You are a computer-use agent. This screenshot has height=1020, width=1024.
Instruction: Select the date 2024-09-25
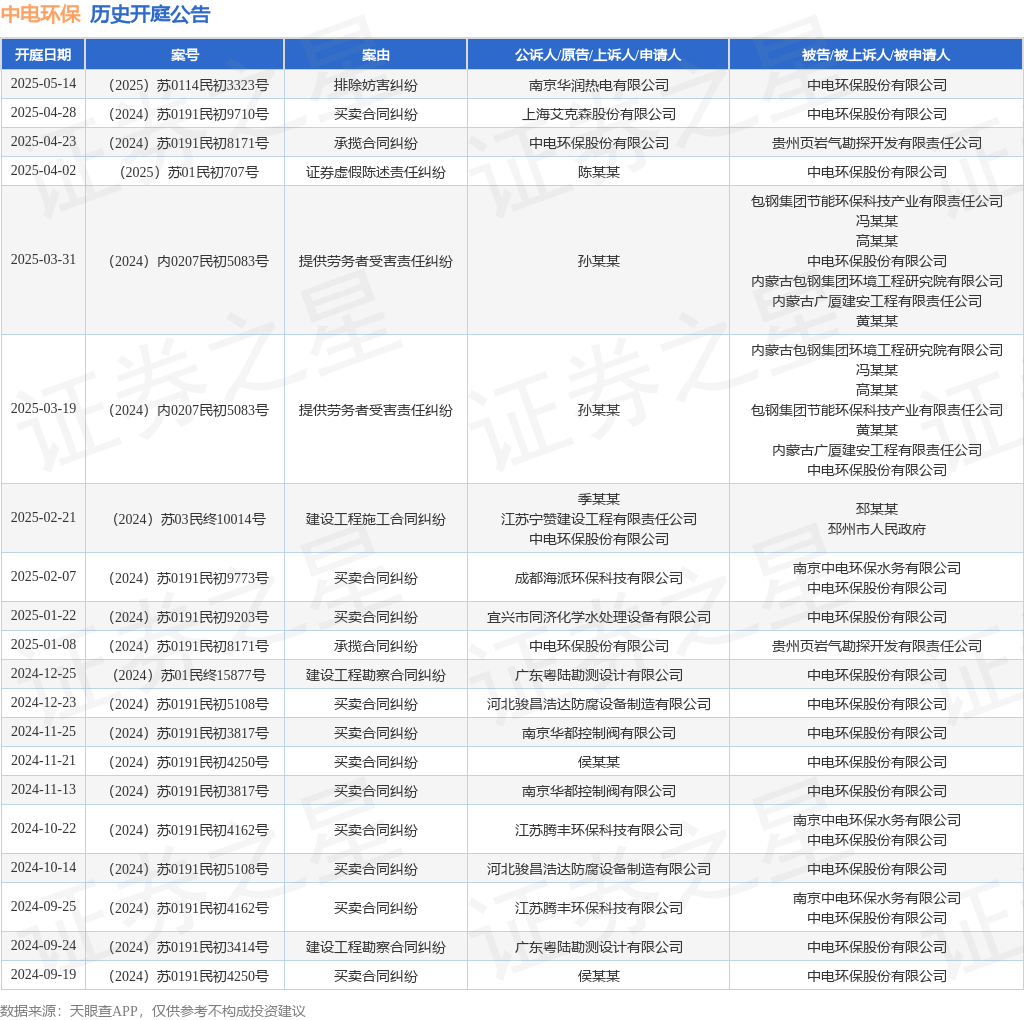pos(43,906)
